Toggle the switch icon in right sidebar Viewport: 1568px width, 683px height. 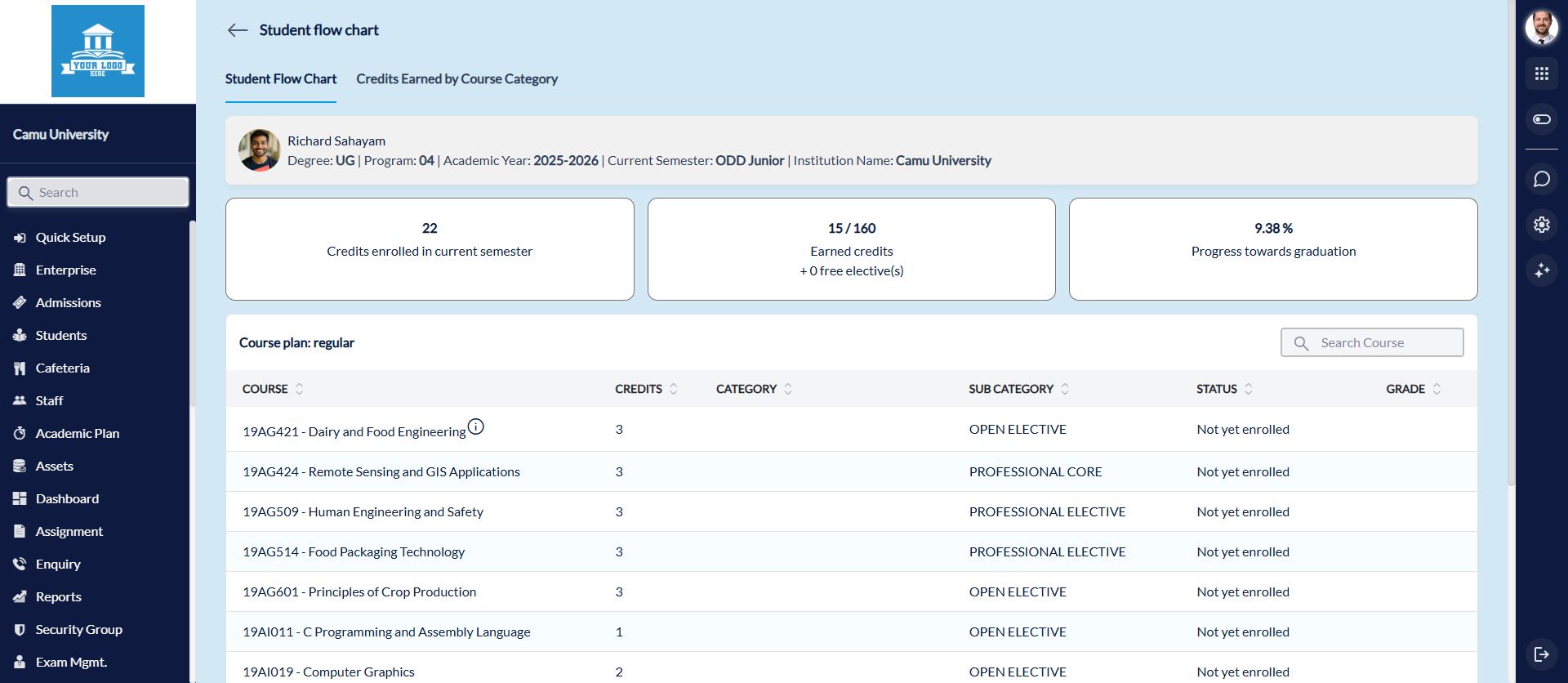click(1541, 119)
